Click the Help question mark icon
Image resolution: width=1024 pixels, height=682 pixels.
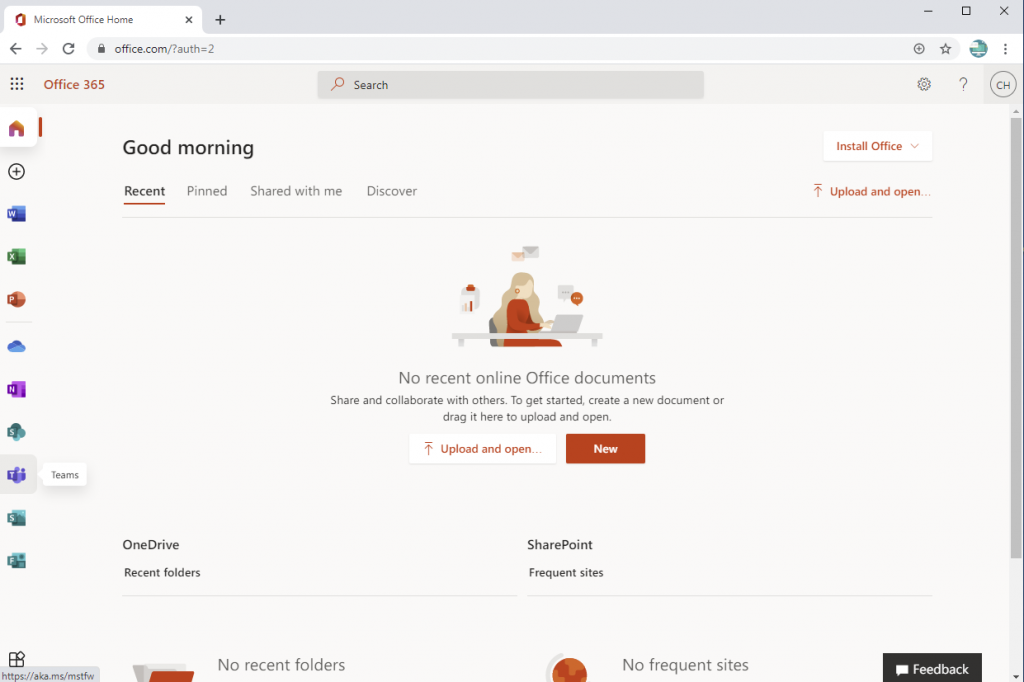[963, 85]
